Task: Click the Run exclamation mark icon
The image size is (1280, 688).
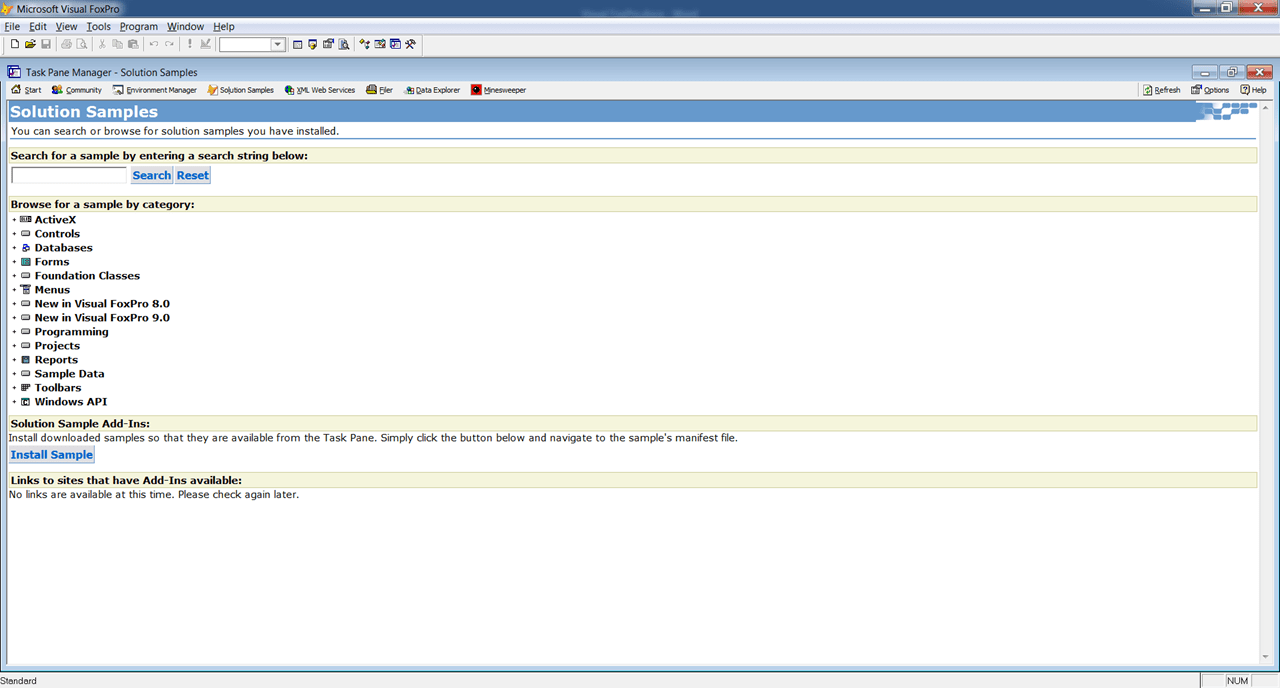Action: coord(190,44)
